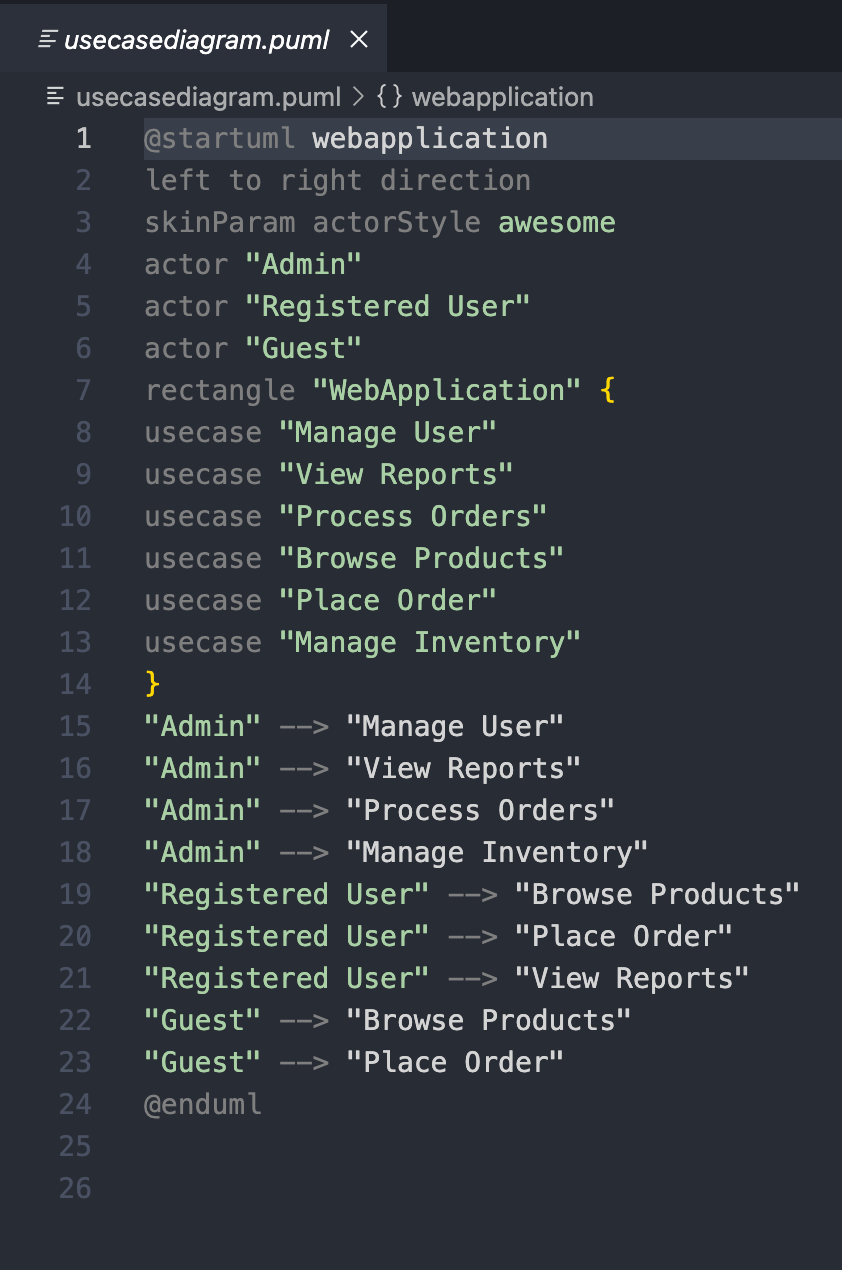This screenshot has height=1270, width=842.
Task: Click line number 14 in the gutter
Action: (x=75, y=685)
